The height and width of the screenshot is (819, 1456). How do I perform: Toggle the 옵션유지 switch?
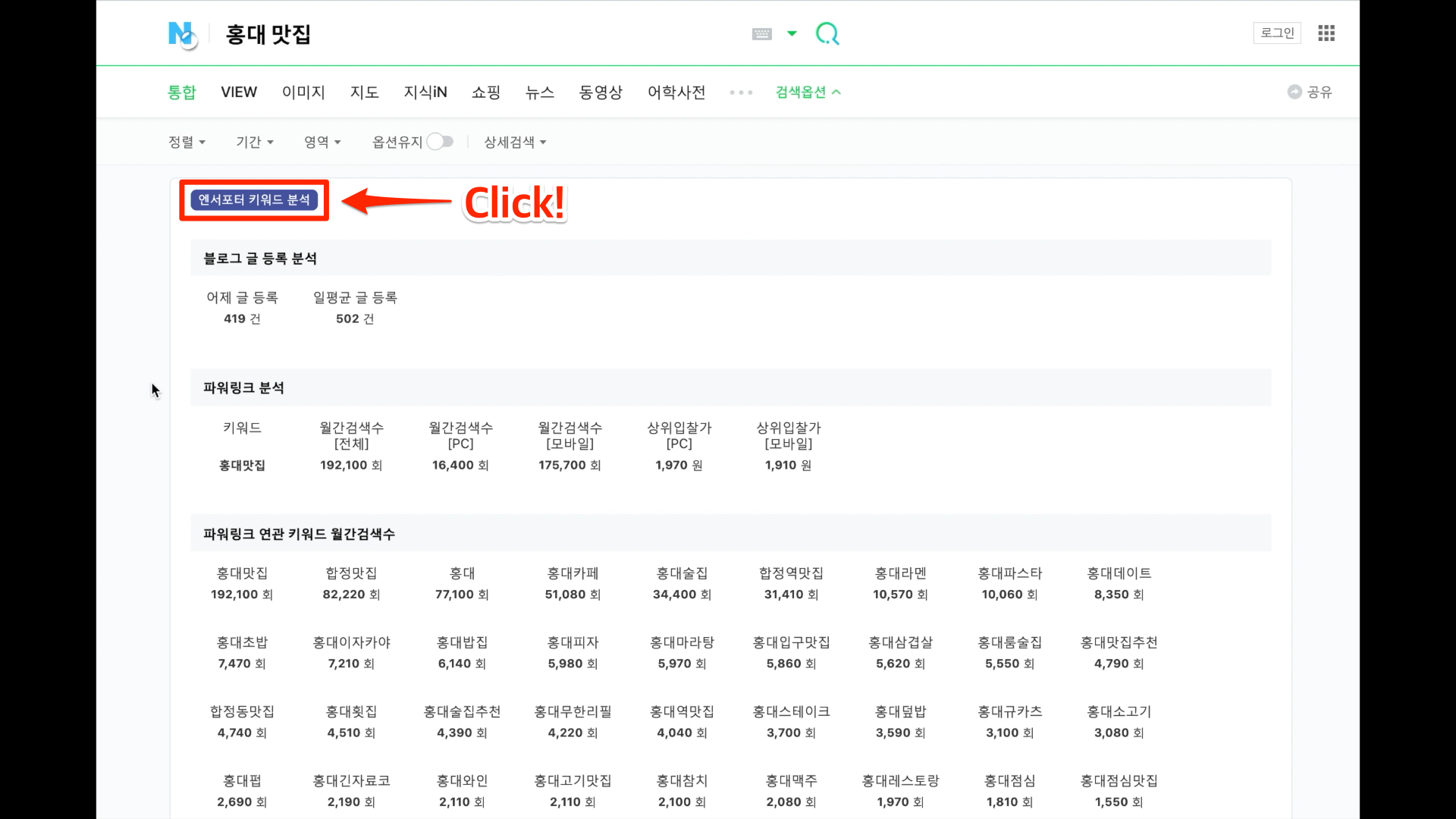pyautogui.click(x=440, y=142)
